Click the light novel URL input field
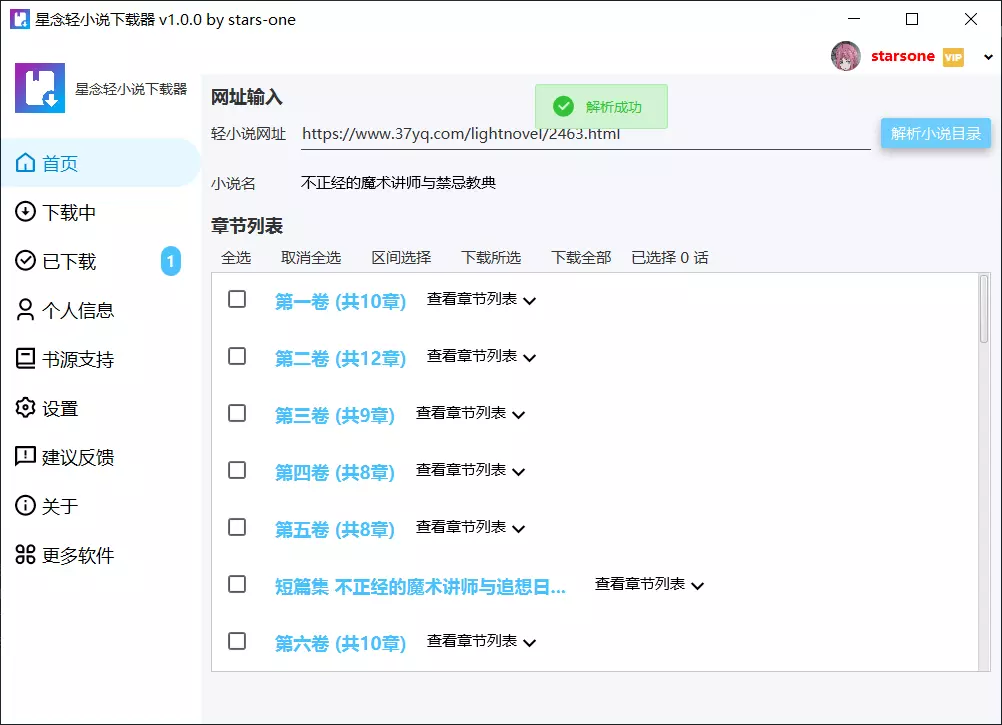This screenshot has width=1002, height=725. pos(585,134)
